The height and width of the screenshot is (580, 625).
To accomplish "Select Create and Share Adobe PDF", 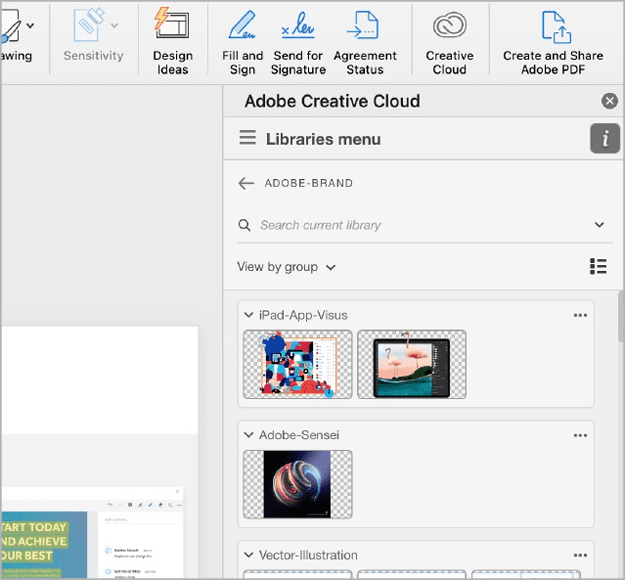I will coord(553,43).
